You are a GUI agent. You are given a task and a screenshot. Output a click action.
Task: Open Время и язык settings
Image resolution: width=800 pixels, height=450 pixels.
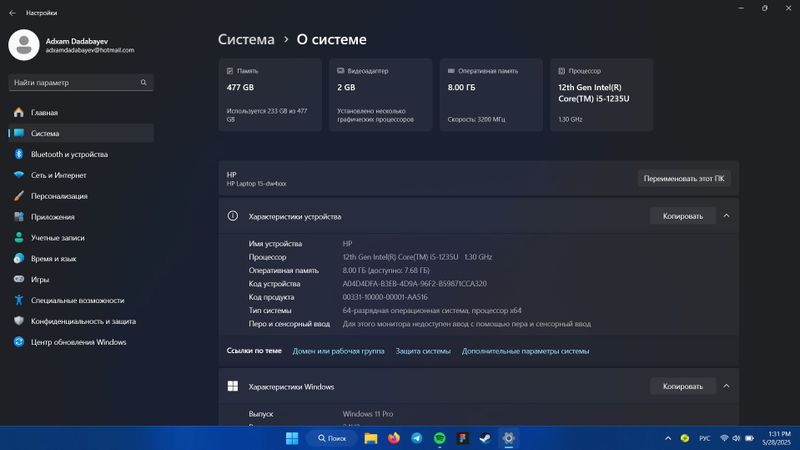(81, 259)
